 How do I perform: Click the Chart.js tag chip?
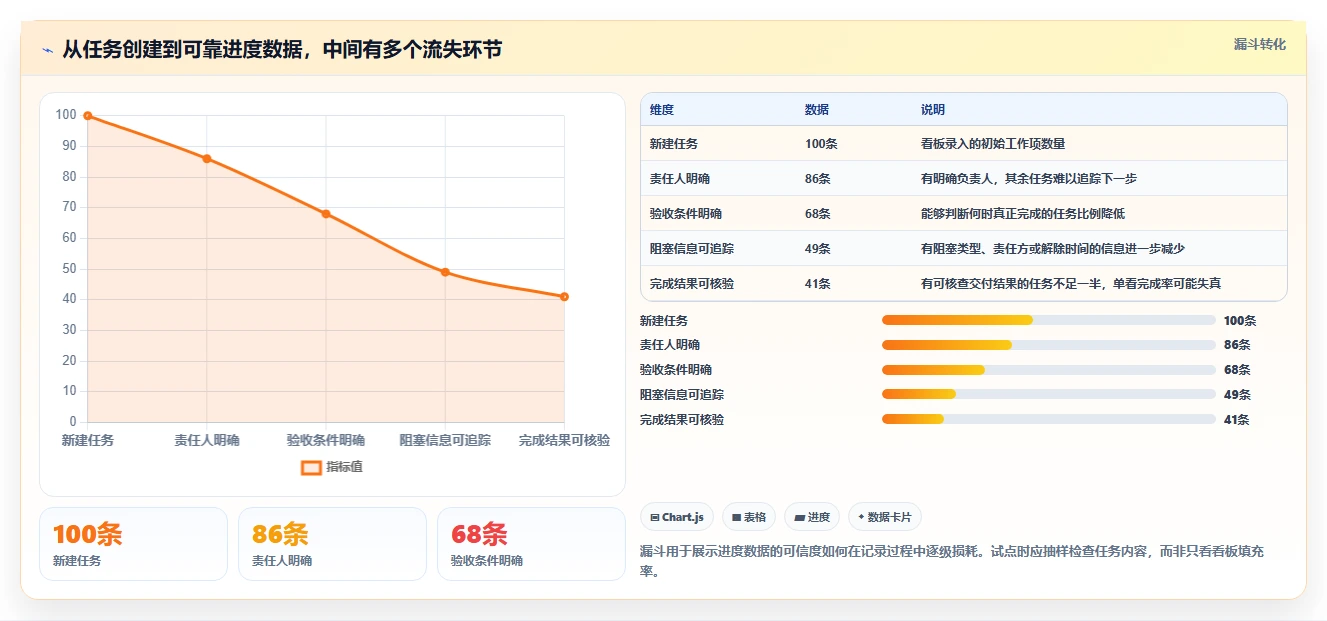coord(677,517)
